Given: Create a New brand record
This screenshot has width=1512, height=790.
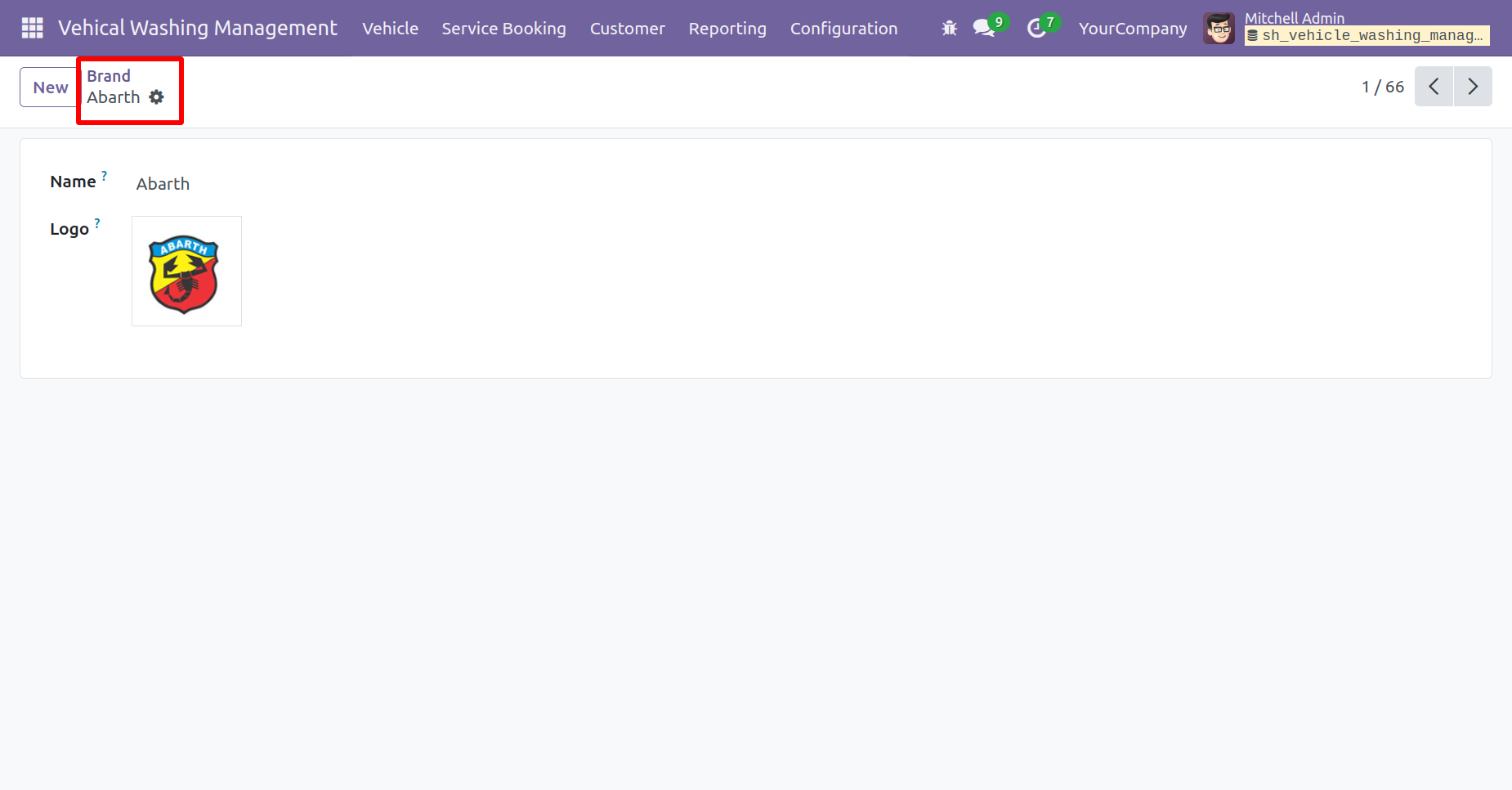Looking at the screenshot, I should tap(50, 88).
